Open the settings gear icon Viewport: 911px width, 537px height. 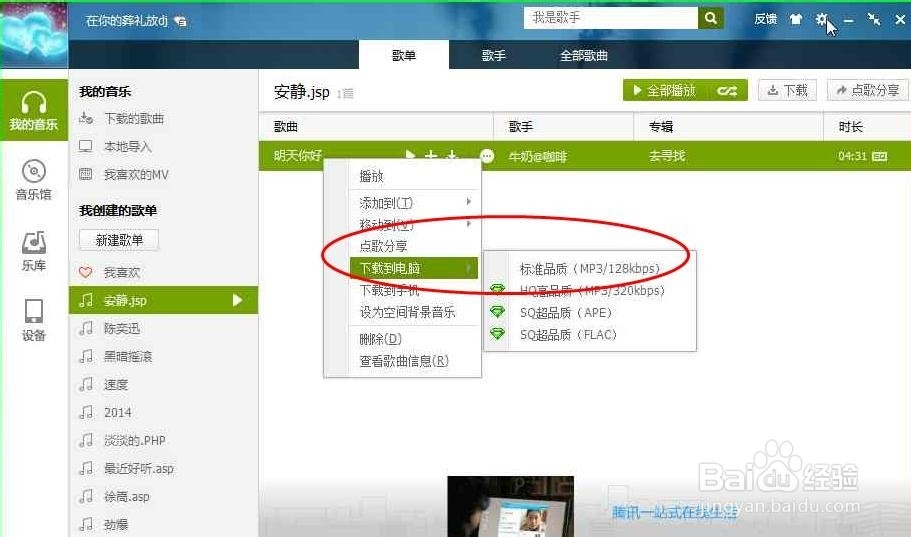pyautogui.click(x=821, y=19)
